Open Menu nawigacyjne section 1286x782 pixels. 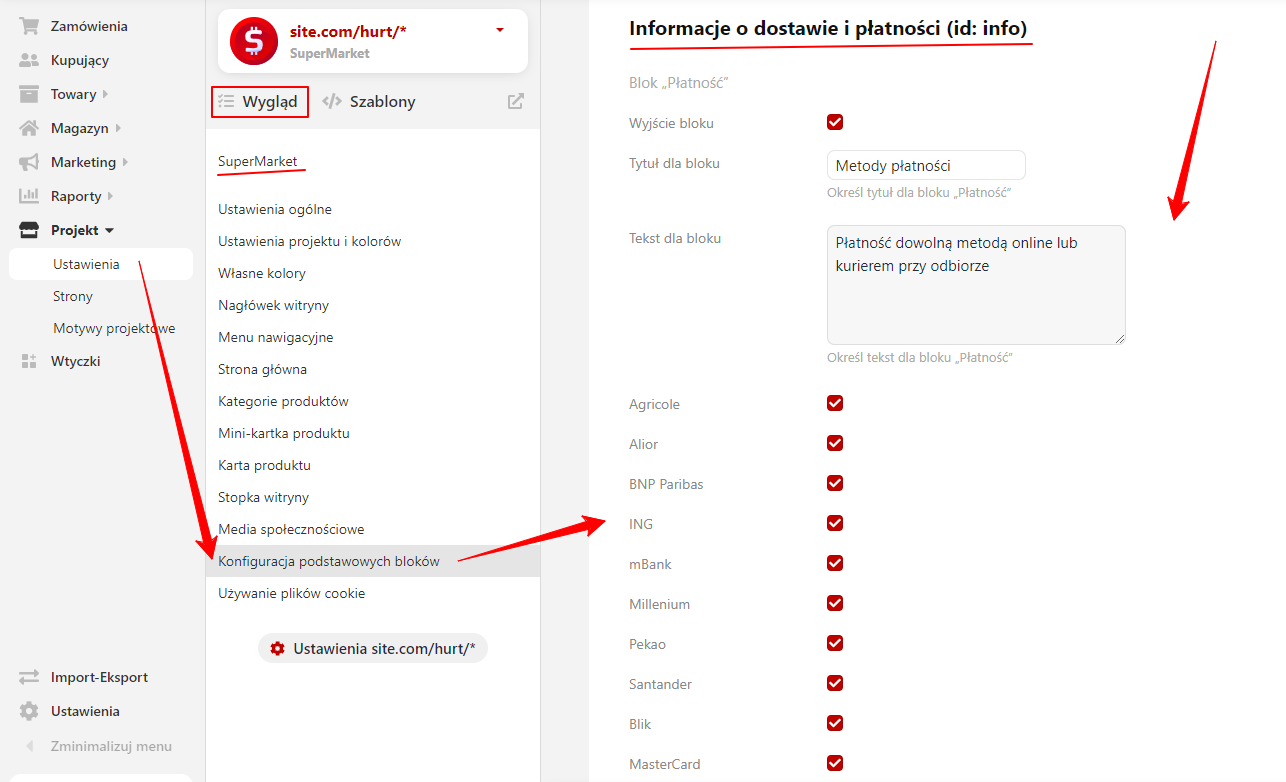(x=276, y=337)
